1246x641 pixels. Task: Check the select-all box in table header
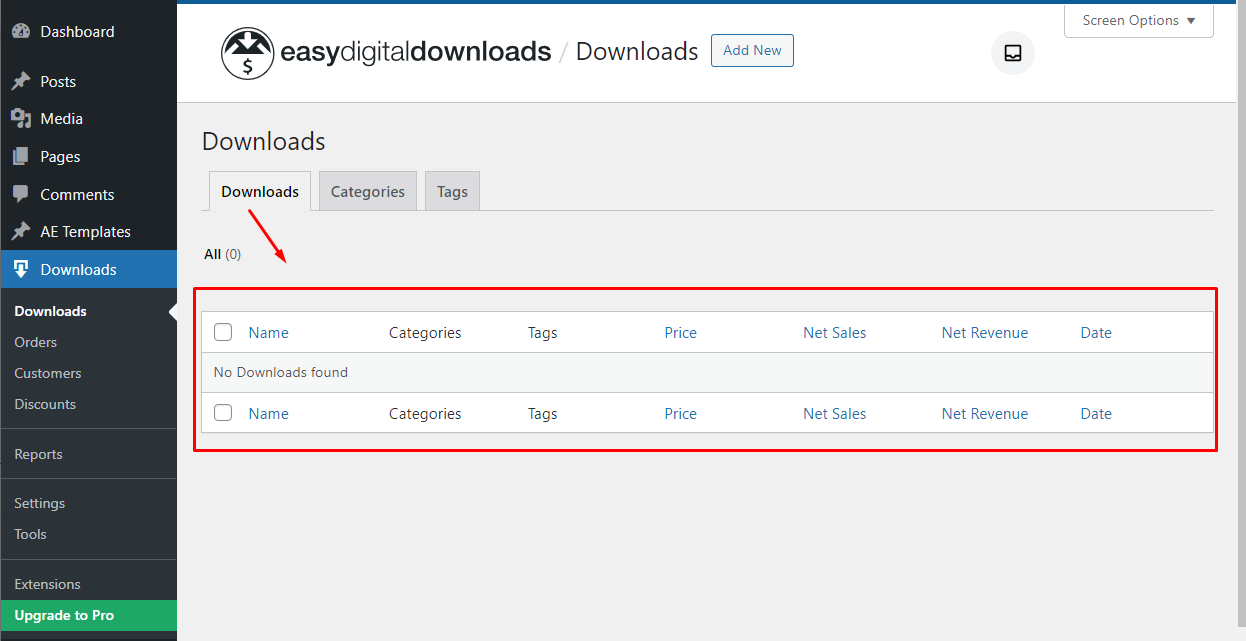click(222, 331)
